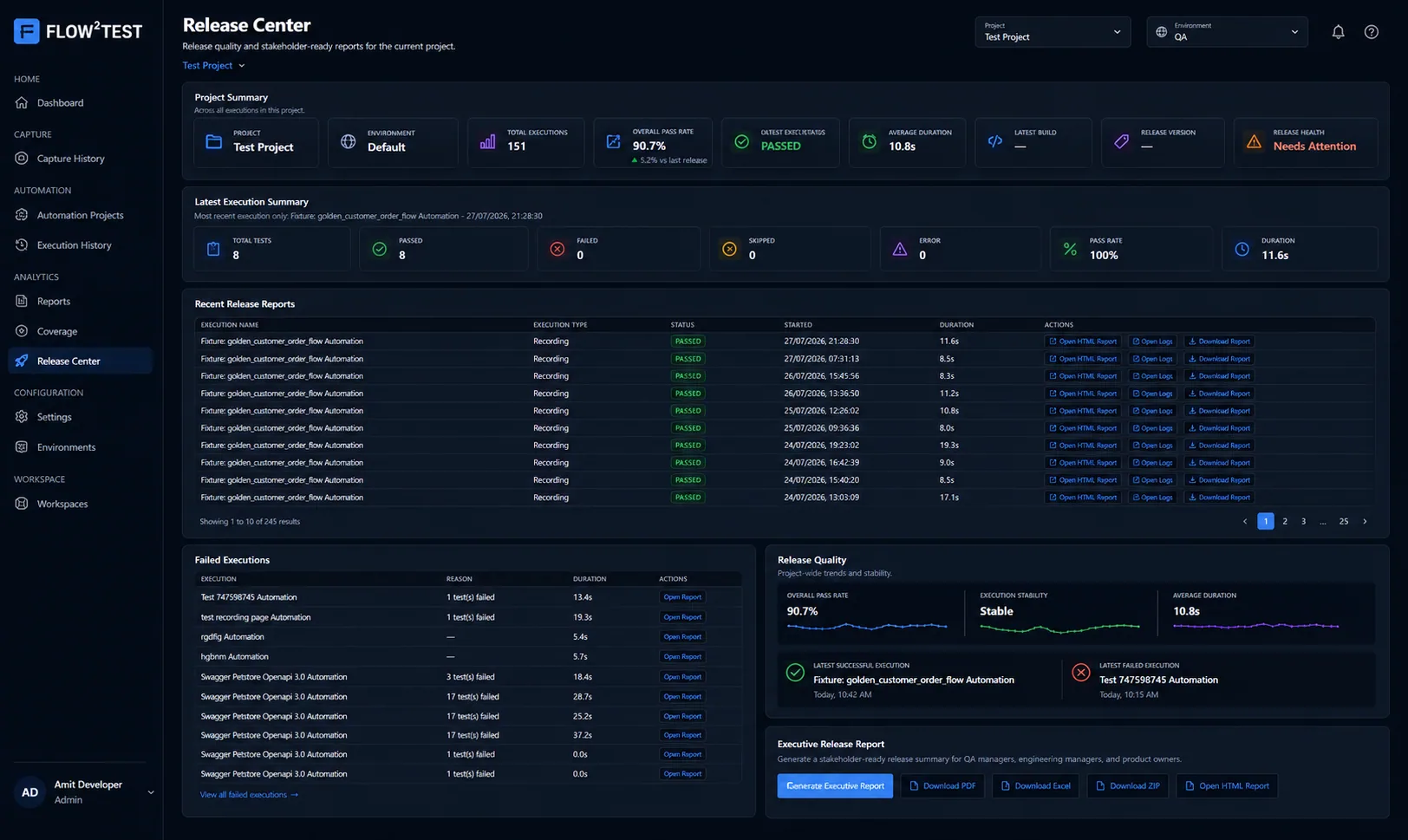Image resolution: width=1408 pixels, height=840 pixels.
Task: Expand the Test Project breadcrumb dropdown
Action: pos(213,65)
